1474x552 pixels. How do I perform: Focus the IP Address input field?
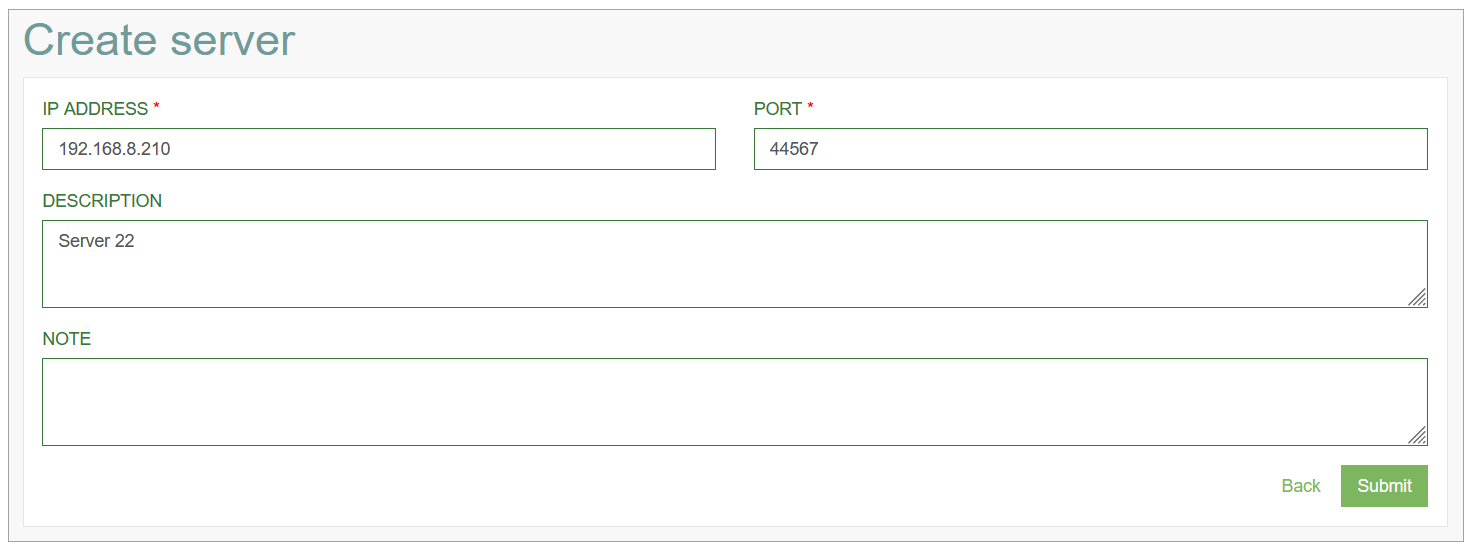pos(379,149)
